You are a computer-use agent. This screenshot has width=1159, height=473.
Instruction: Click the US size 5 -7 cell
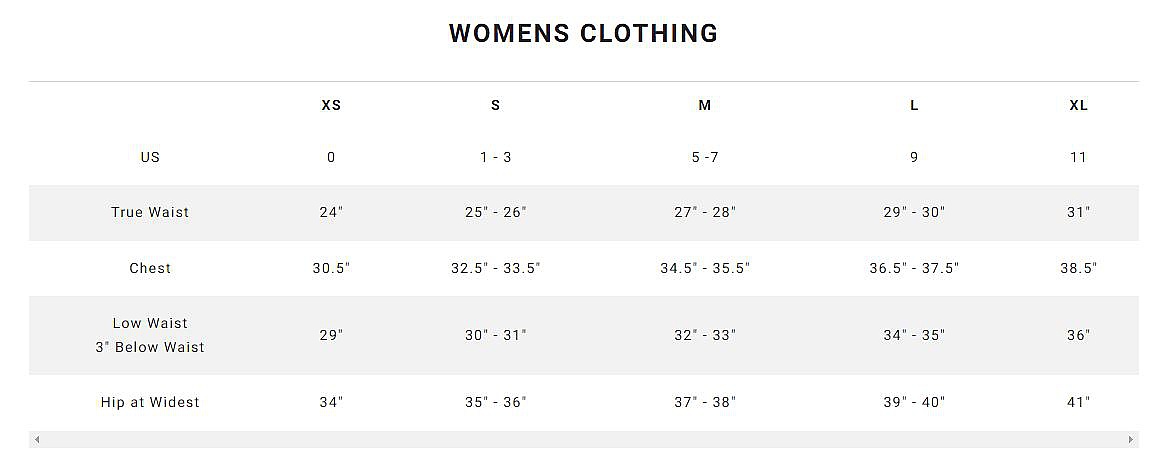pos(705,157)
